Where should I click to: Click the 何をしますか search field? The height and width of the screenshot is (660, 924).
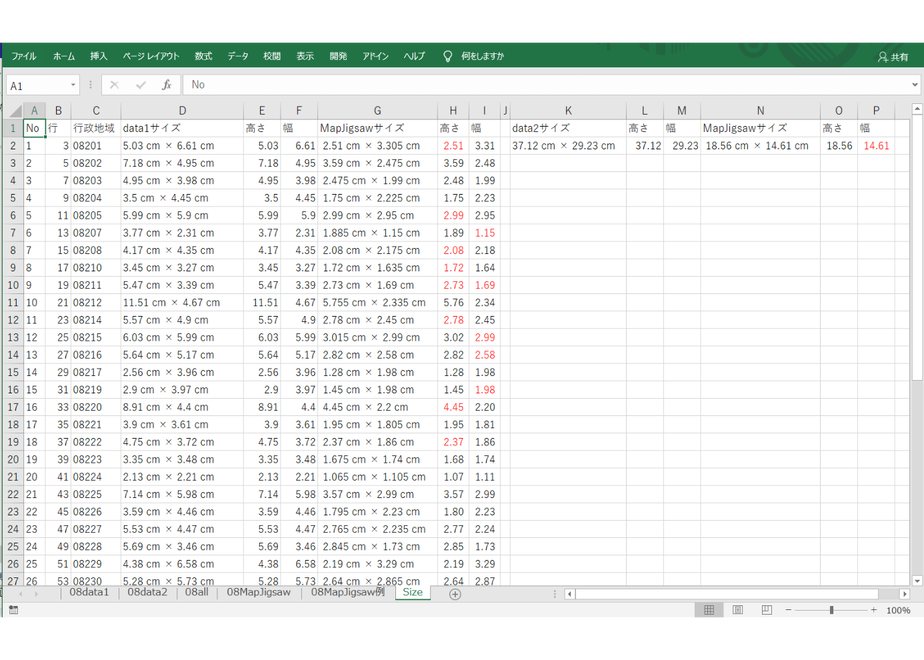(483, 56)
